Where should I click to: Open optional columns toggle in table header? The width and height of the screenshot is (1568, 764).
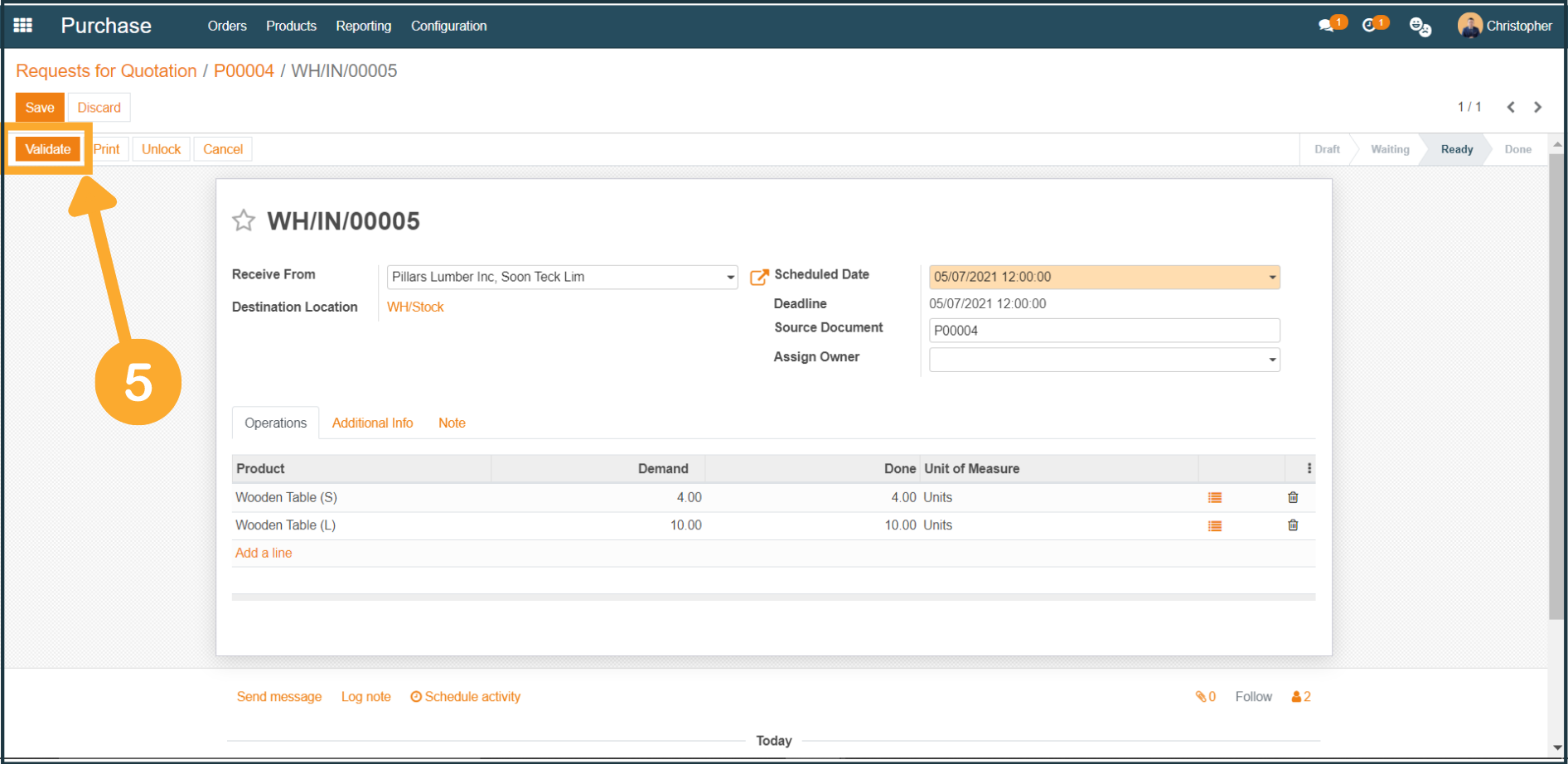(x=1309, y=469)
